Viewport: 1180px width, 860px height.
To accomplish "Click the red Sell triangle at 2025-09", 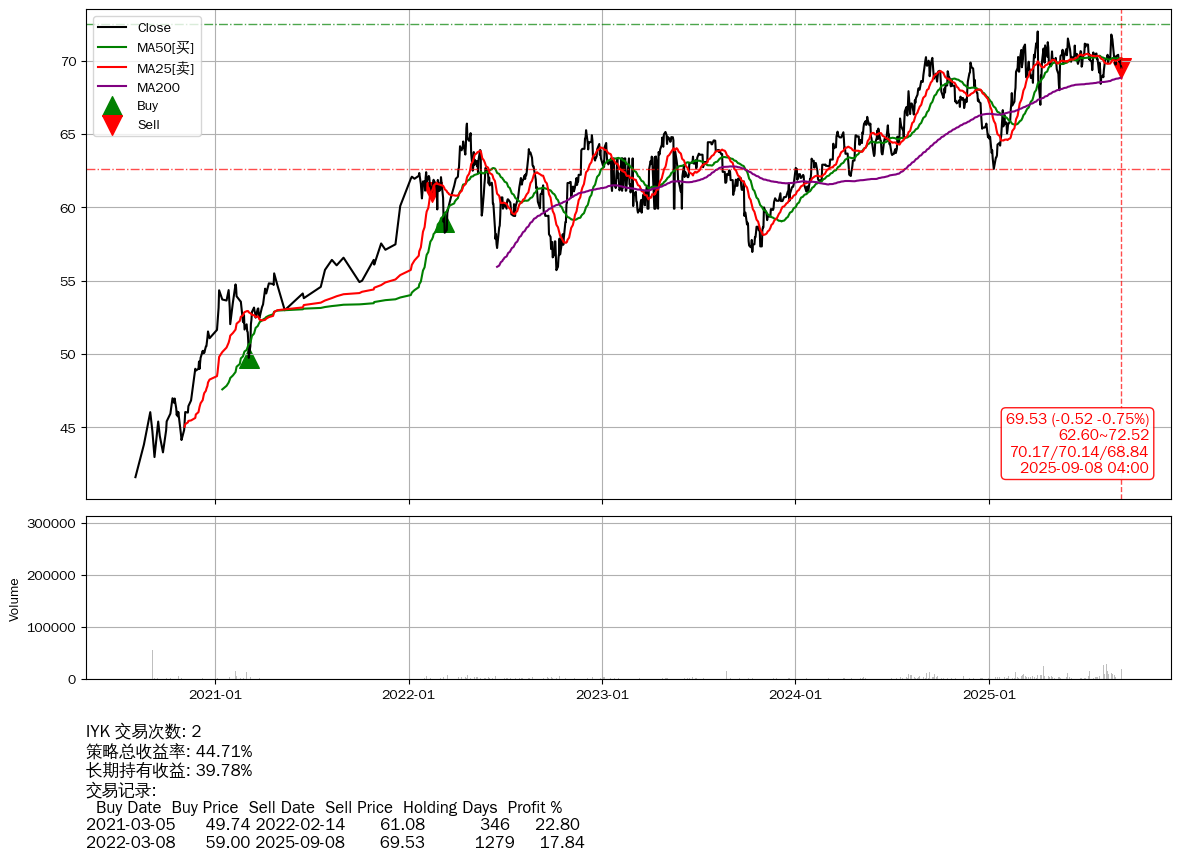I will coord(1121,68).
